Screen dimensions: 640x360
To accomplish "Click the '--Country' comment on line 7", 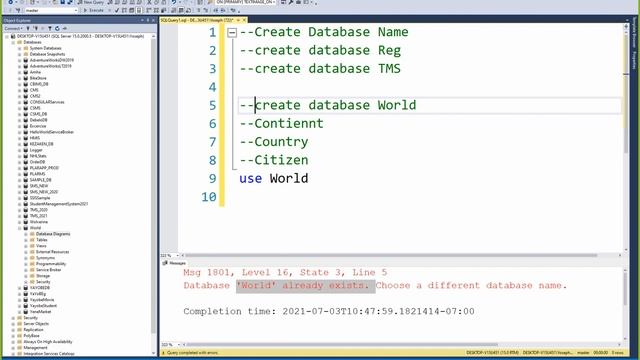I will [x=273, y=142].
